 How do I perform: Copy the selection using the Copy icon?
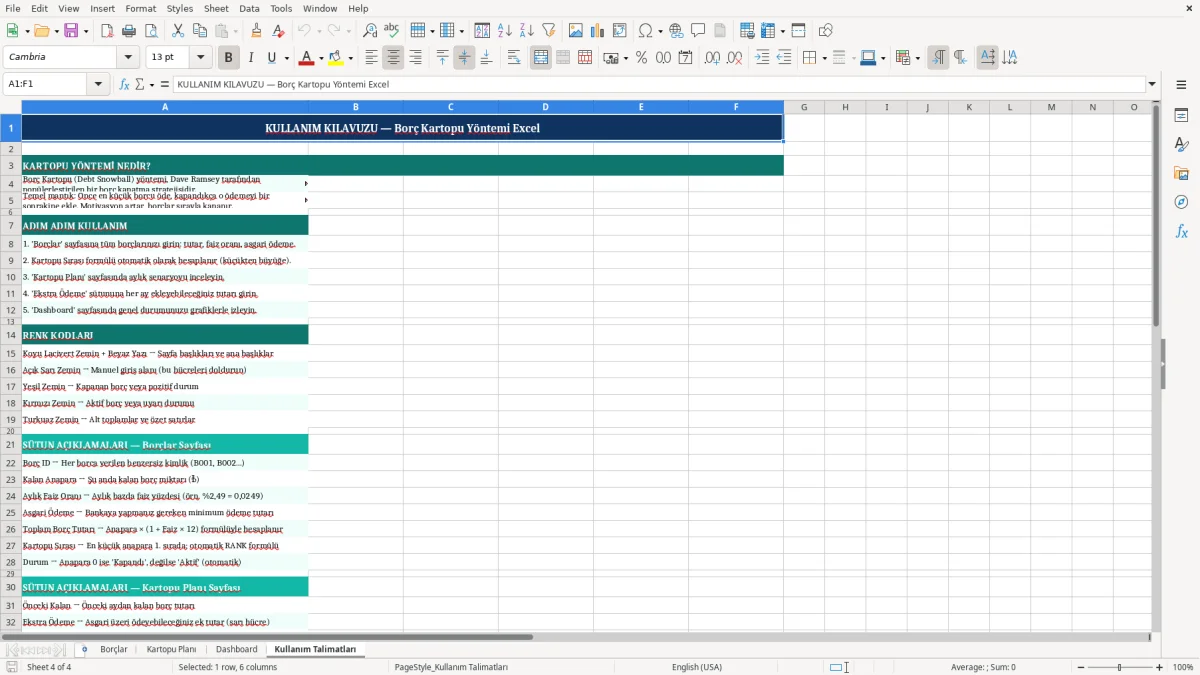pyautogui.click(x=200, y=31)
